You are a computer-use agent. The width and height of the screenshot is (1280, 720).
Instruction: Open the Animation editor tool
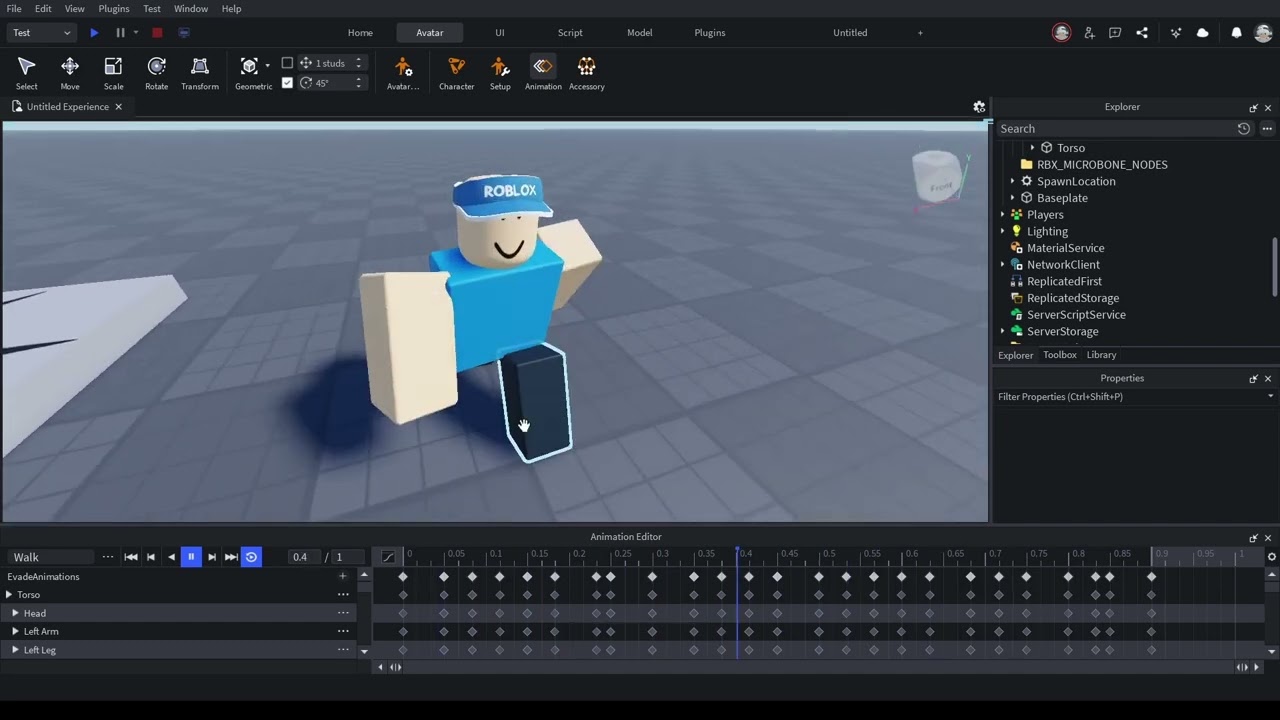543,73
